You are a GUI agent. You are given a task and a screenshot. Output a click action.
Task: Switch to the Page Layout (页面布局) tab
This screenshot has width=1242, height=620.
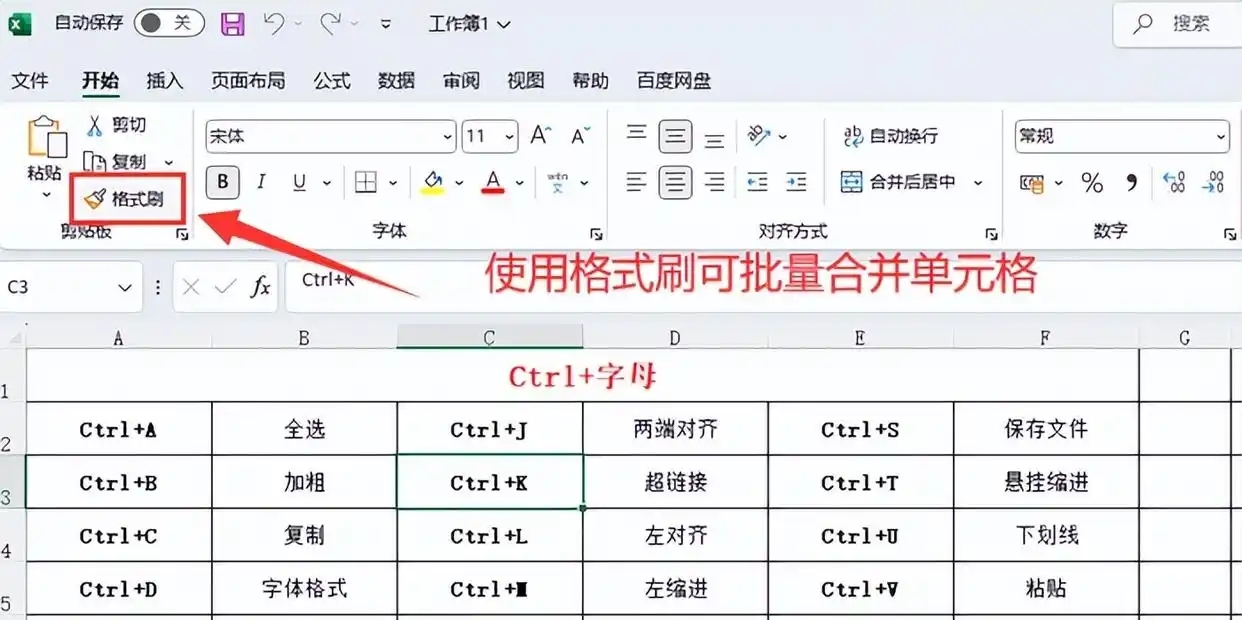tap(248, 81)
